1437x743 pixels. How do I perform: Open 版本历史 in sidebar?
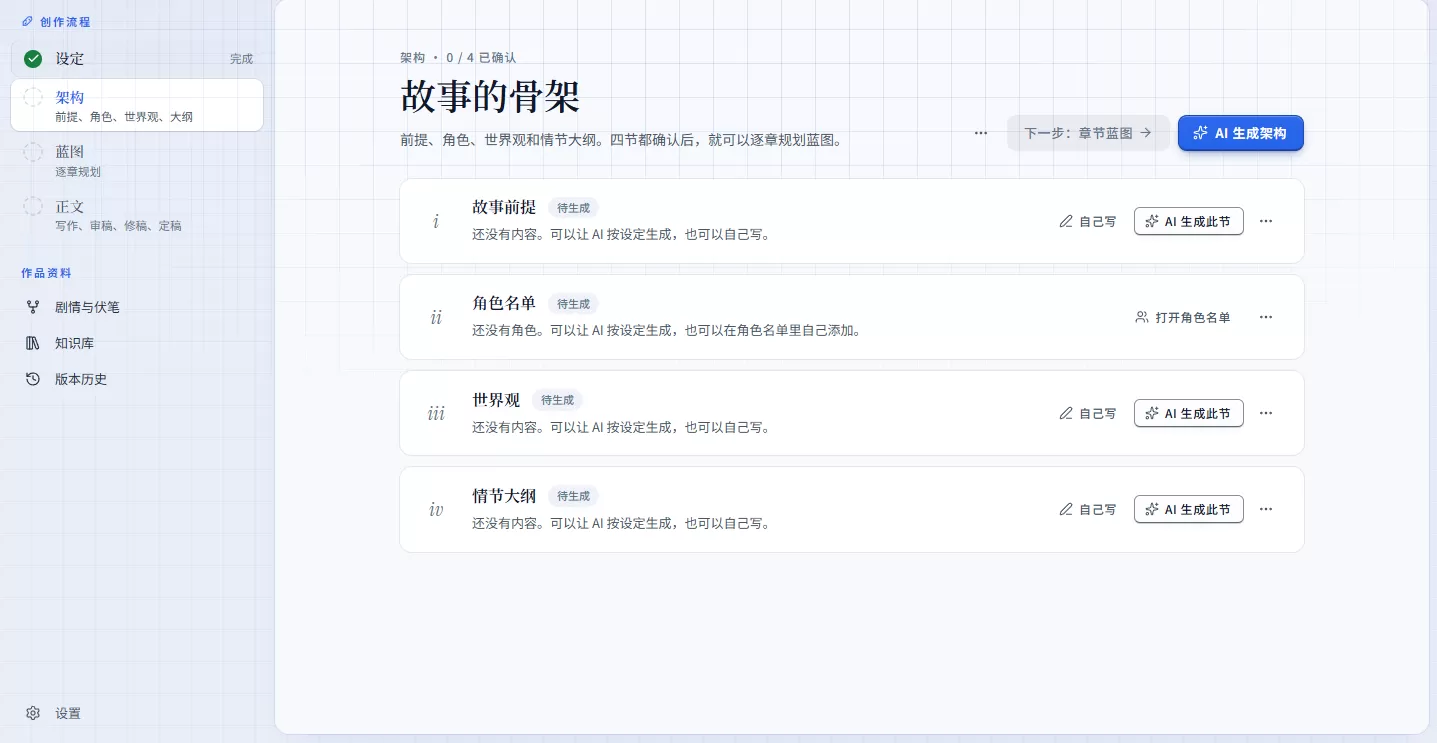tap(137, 379)
